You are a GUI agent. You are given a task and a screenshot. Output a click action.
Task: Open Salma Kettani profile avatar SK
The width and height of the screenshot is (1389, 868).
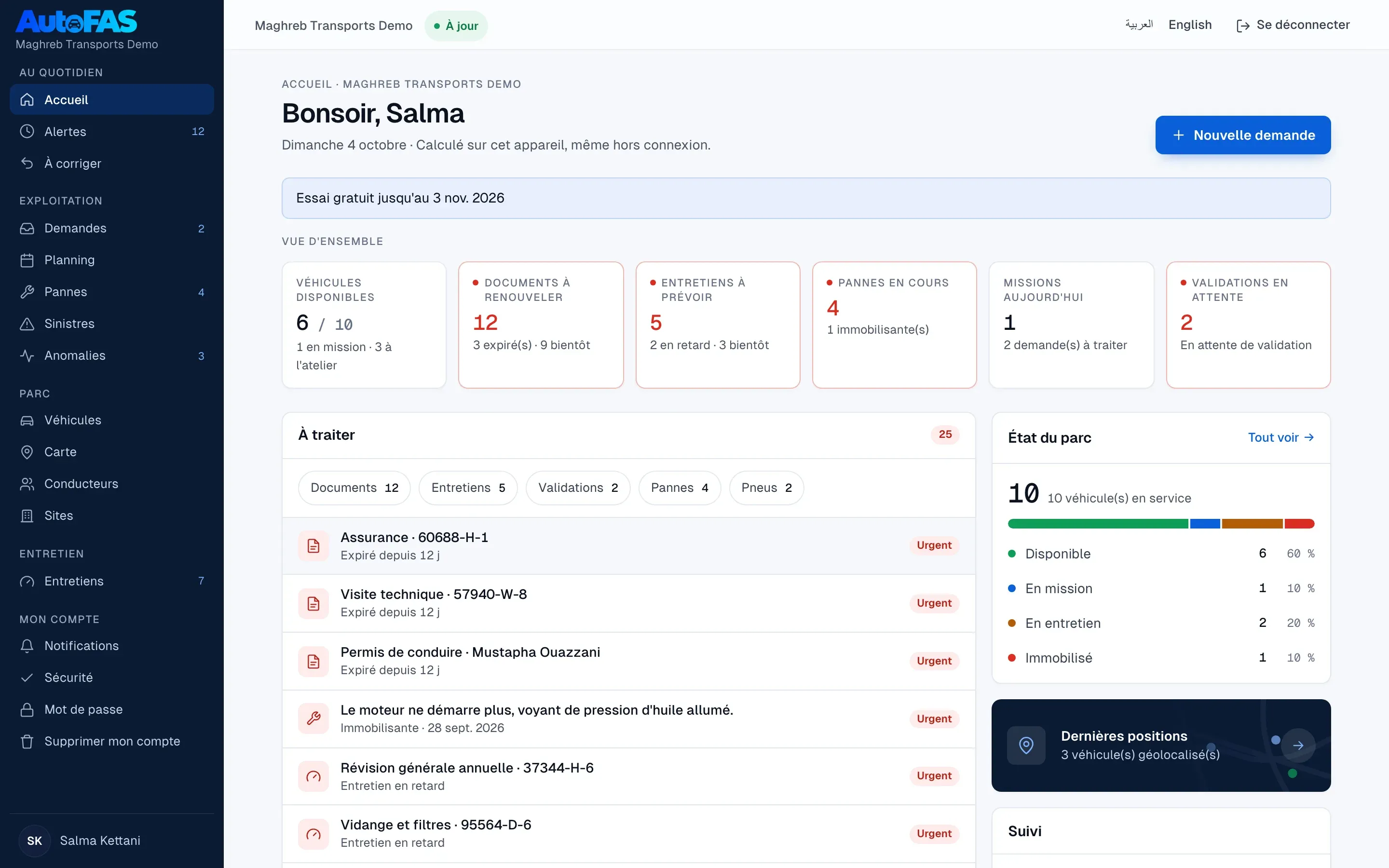(34, 841)
